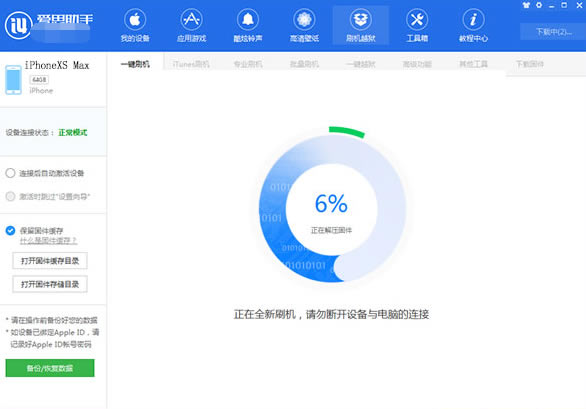Open 什么是固件缓存? help link
Viewport: 586px width, 409px height.
(49, 240)
